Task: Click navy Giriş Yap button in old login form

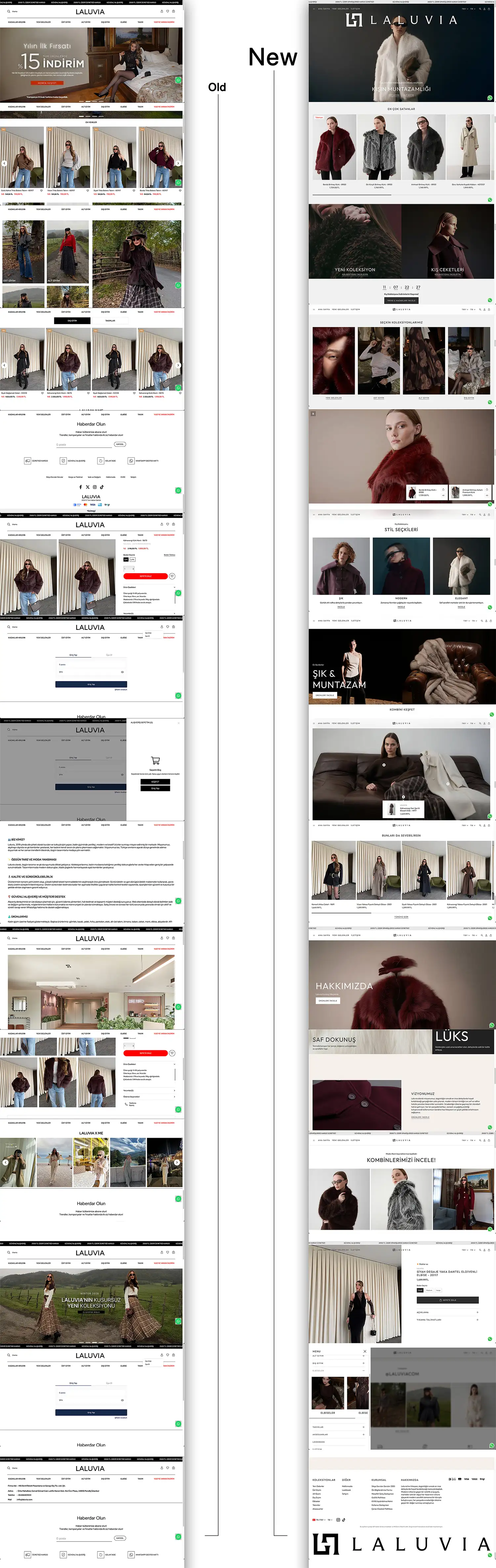Action: 91,684
